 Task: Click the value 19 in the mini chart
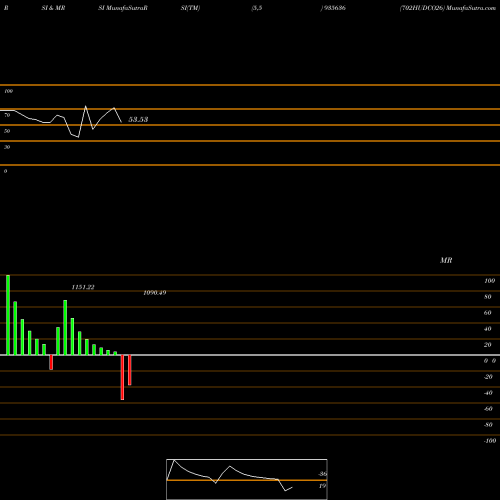[322, 486]
